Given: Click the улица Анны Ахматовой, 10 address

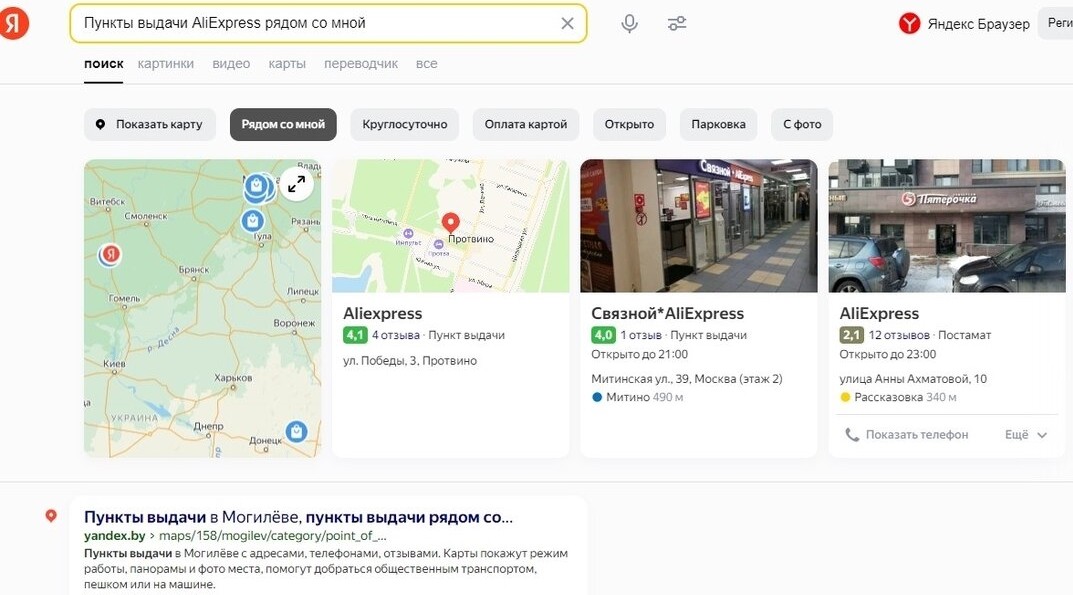Looking at the screenshot, I should (913, 379).
